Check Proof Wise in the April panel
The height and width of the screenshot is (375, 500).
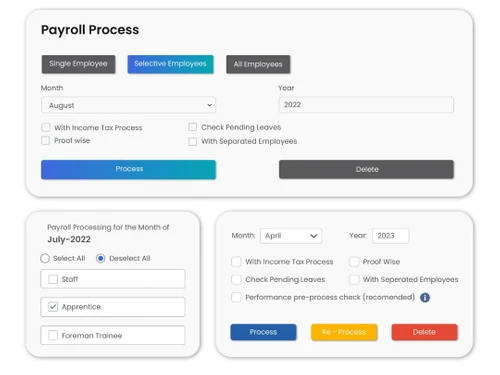(354, 262)
